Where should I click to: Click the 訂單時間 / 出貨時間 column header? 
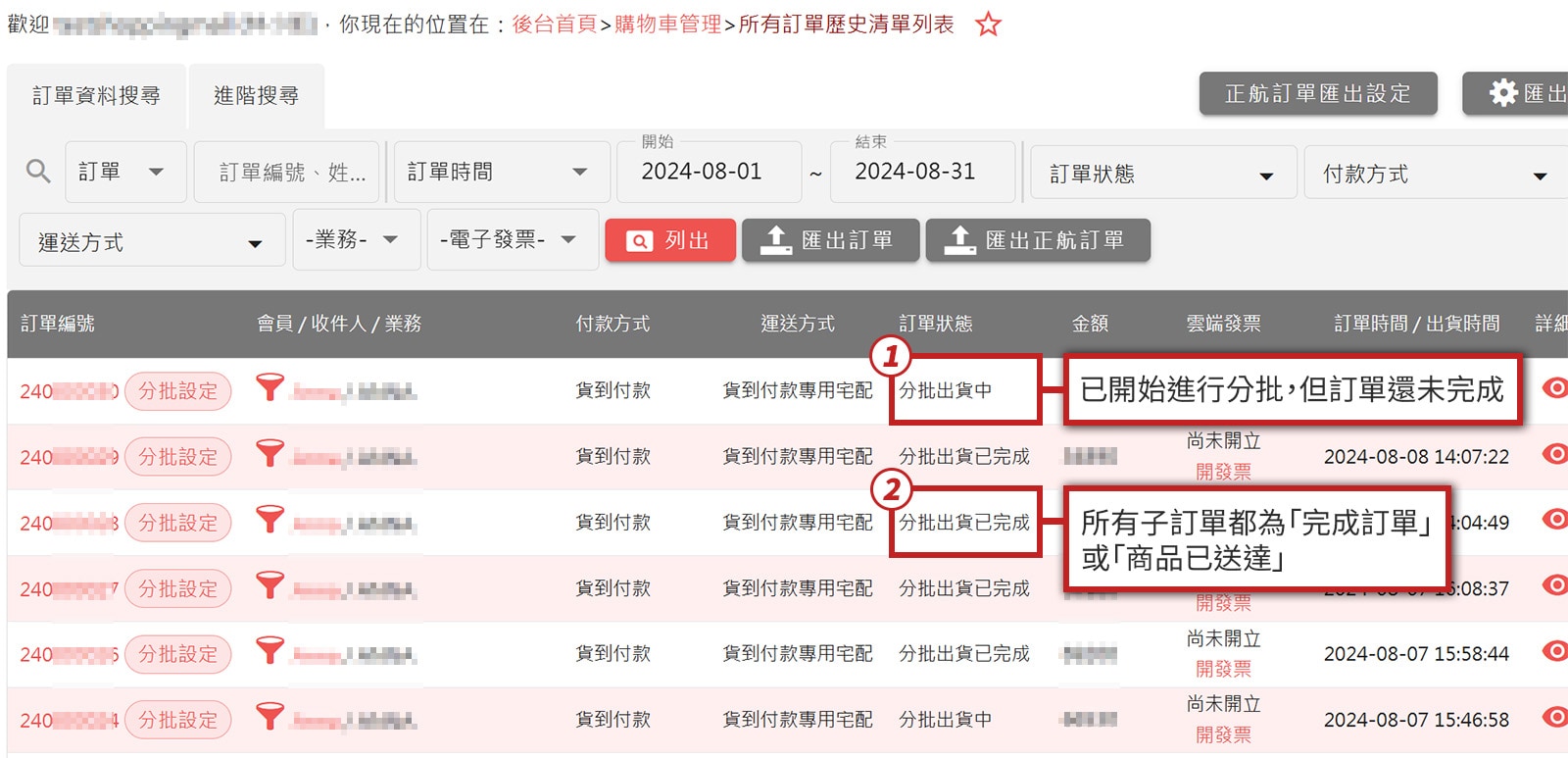tap(1417, 324)
